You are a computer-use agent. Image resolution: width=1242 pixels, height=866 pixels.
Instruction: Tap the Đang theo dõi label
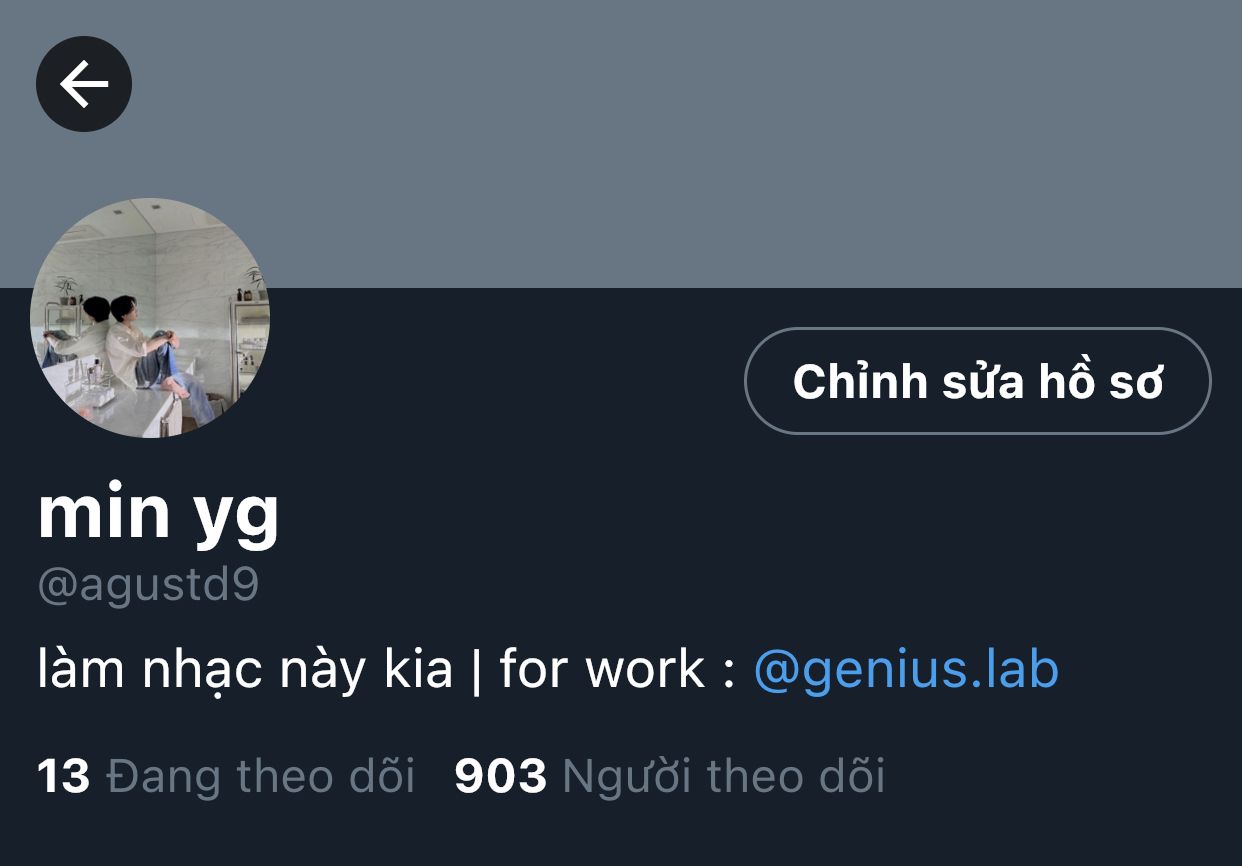pos(260,776)
